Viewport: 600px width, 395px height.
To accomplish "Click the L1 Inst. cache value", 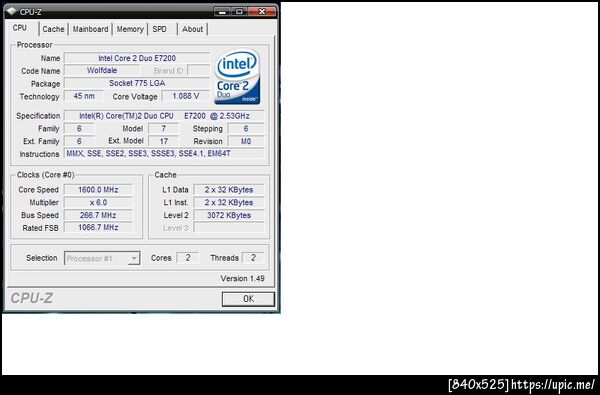I will 229,202.
